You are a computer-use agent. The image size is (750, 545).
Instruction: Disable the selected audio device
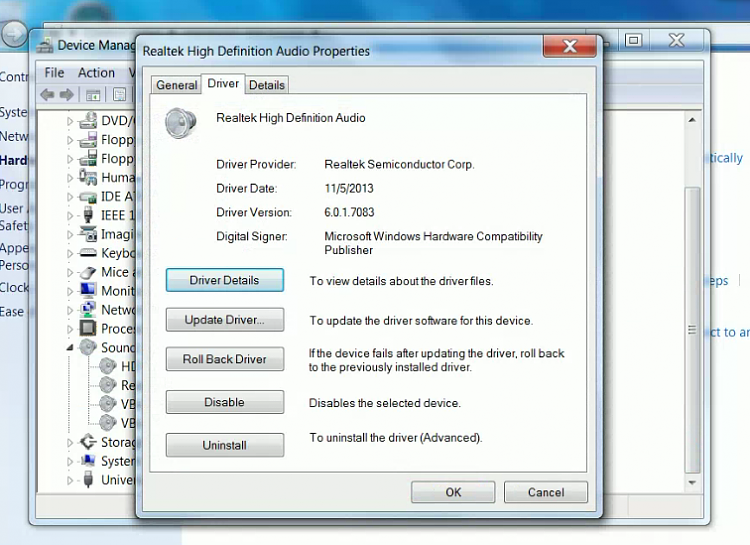pyautogui.click(x=224, y=402)
